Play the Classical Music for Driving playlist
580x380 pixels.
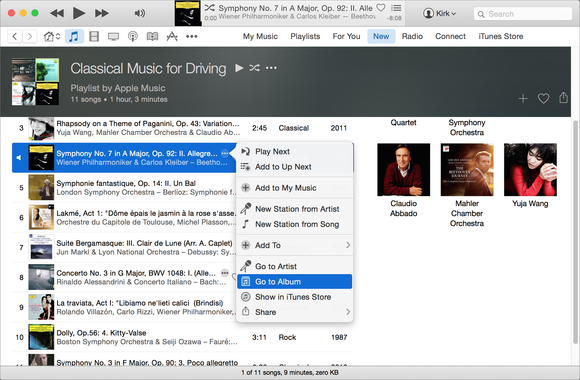click(x=239, y=68)
